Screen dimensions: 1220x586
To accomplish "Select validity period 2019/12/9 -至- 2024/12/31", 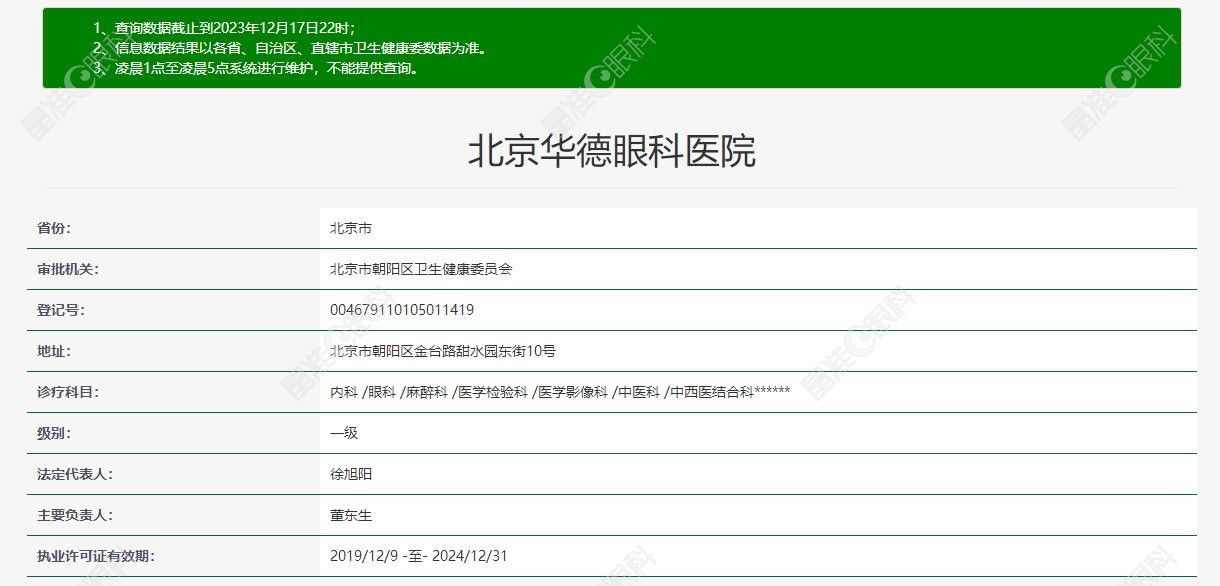I will click(x=419, y=556).
